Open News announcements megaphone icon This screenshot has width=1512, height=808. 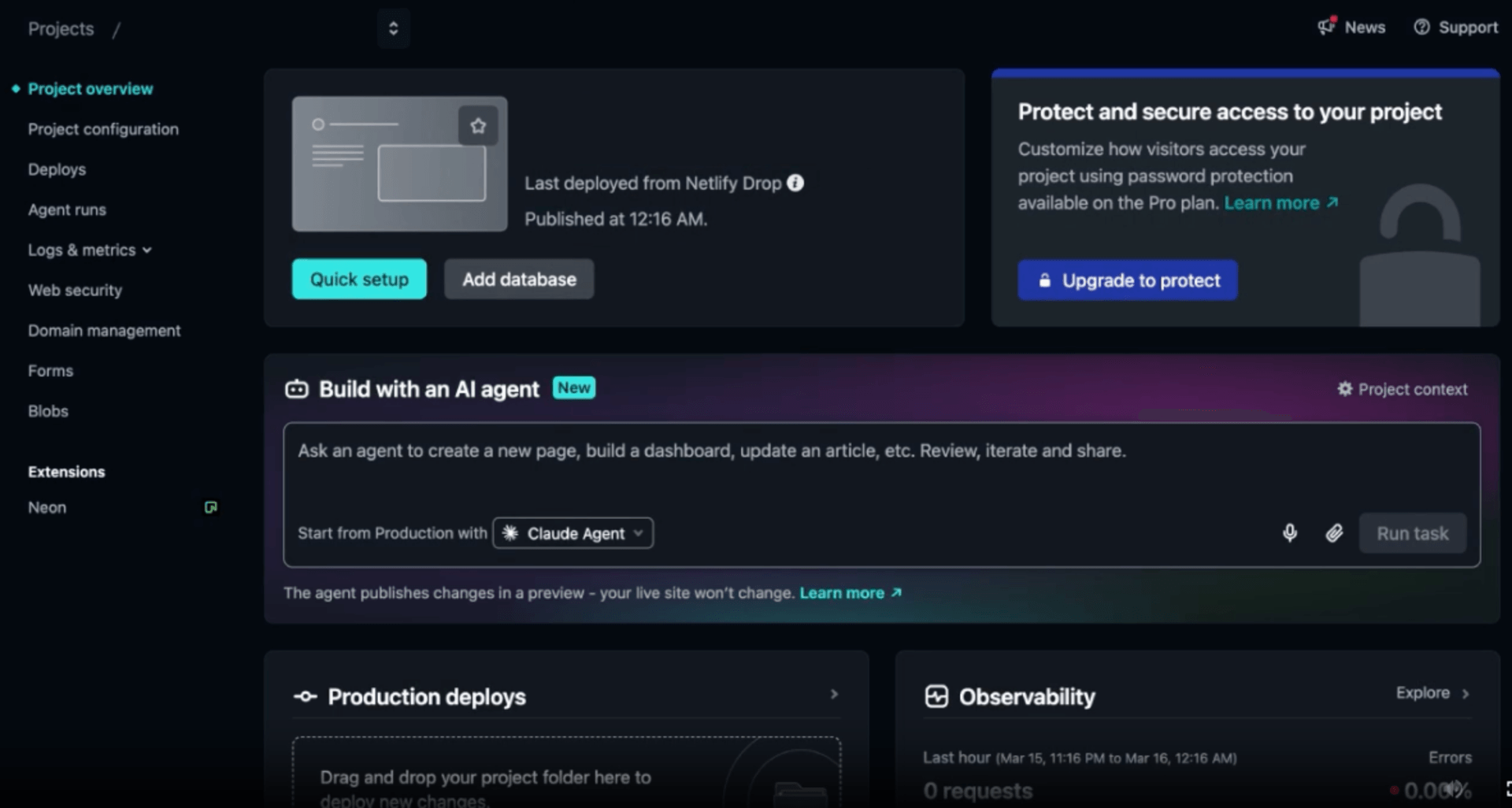1327,26
